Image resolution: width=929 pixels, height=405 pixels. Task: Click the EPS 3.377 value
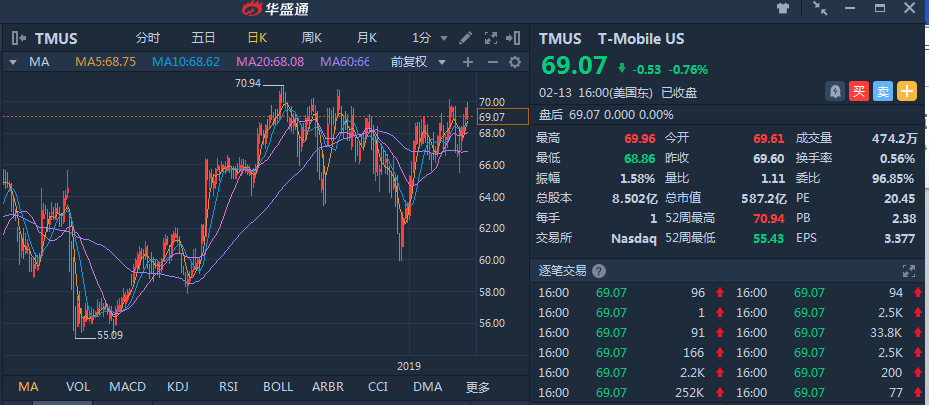(899, 238)
